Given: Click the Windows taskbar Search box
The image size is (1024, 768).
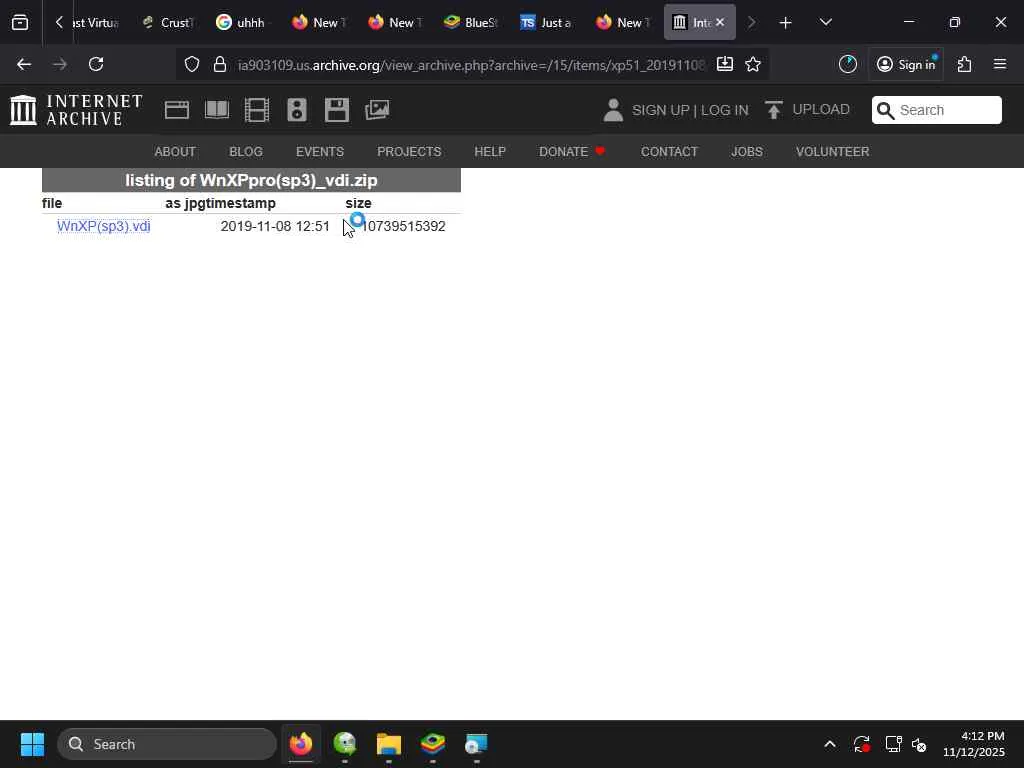Looking at the screenshot, I should pos(167,744).
